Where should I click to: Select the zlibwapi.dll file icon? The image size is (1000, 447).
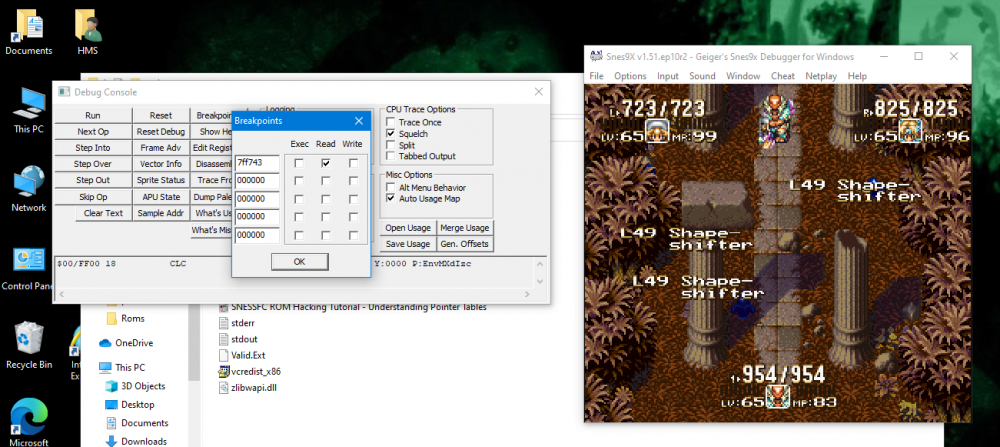click(x=223, y=388)
